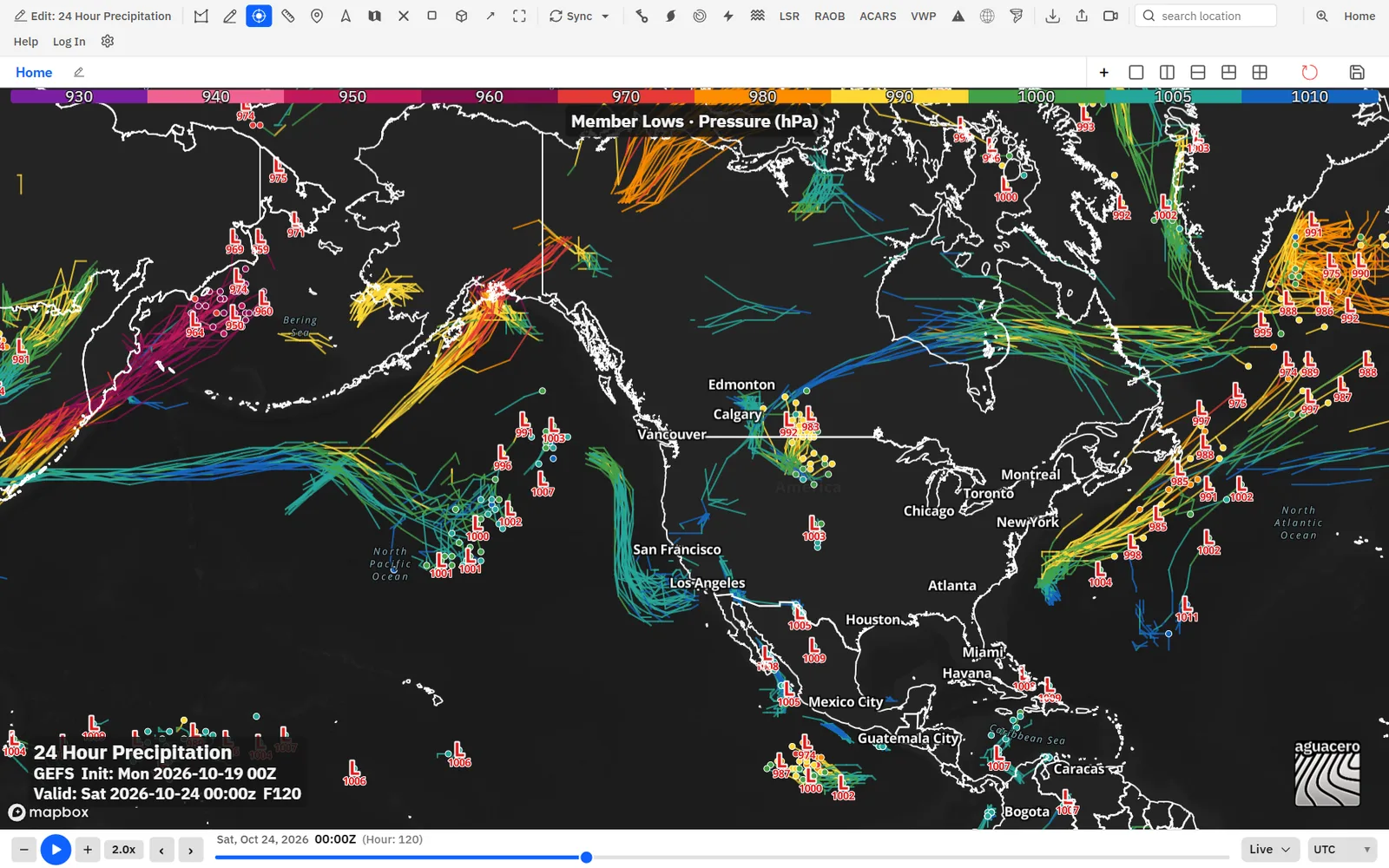Open RAOB soundings
The width and height of the screenshot is (1389, 868).
point(829,16)
